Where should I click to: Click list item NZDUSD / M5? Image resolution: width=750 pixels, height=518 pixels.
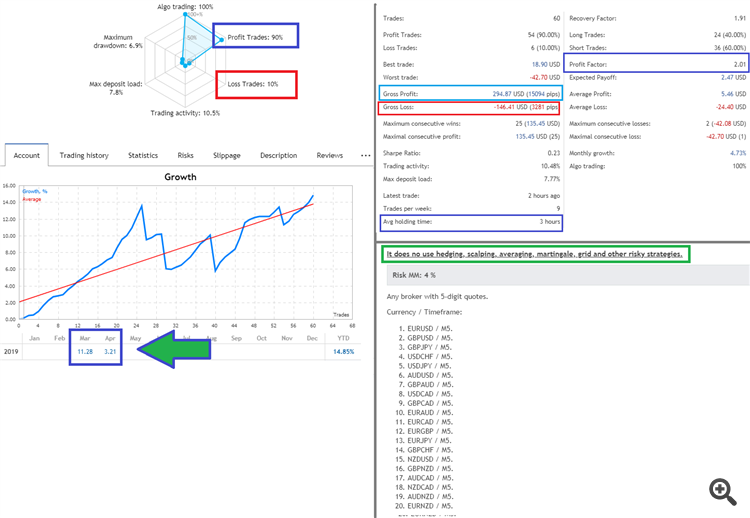point(430,459)
